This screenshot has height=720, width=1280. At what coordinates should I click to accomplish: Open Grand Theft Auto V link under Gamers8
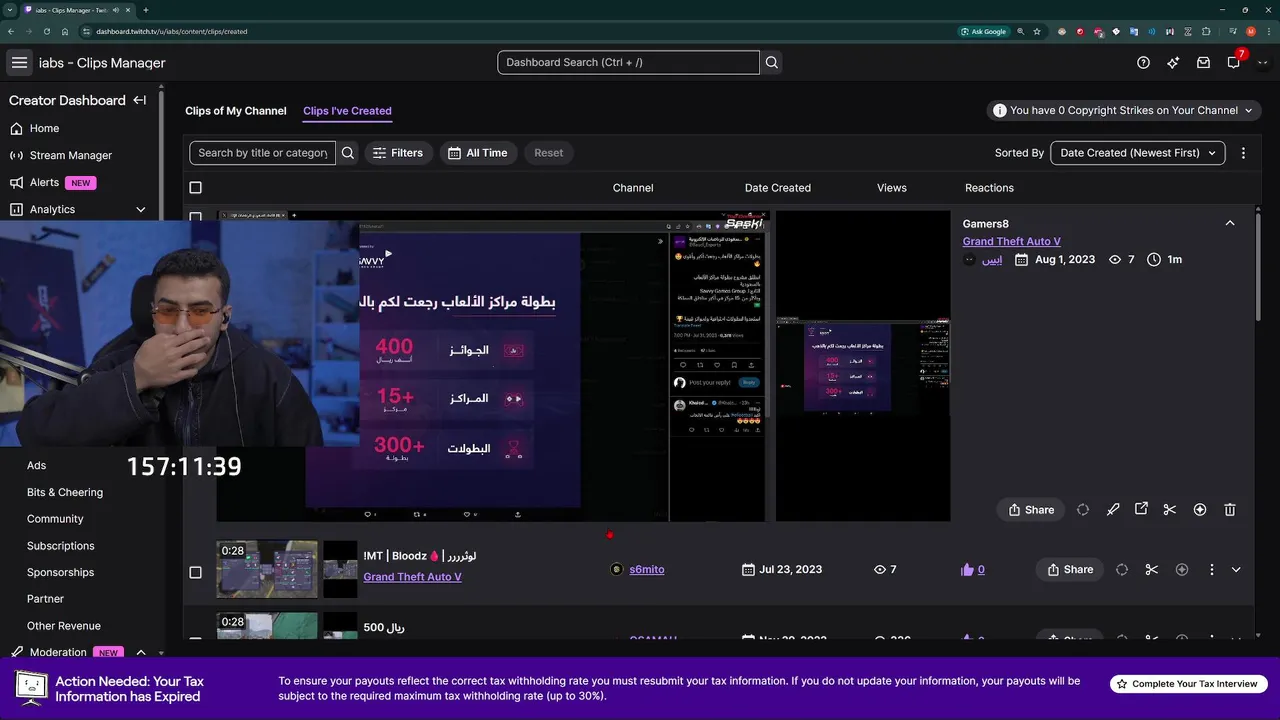coord(1012,241)
